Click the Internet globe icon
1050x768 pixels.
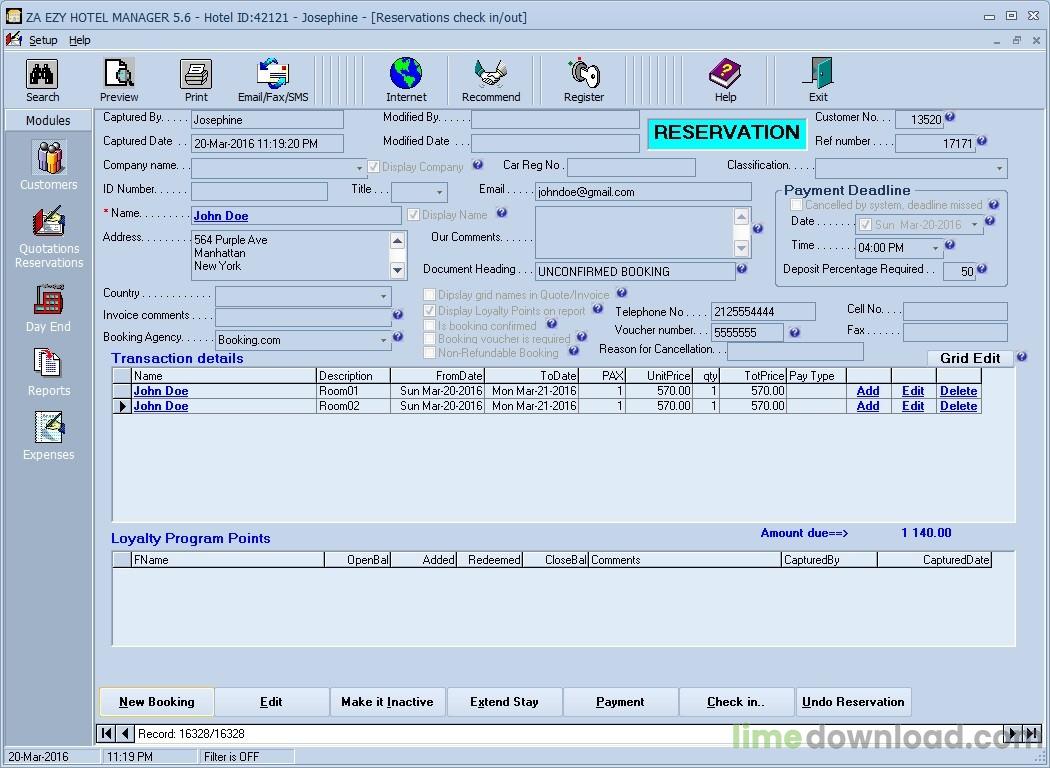click(x=406, y=79)
